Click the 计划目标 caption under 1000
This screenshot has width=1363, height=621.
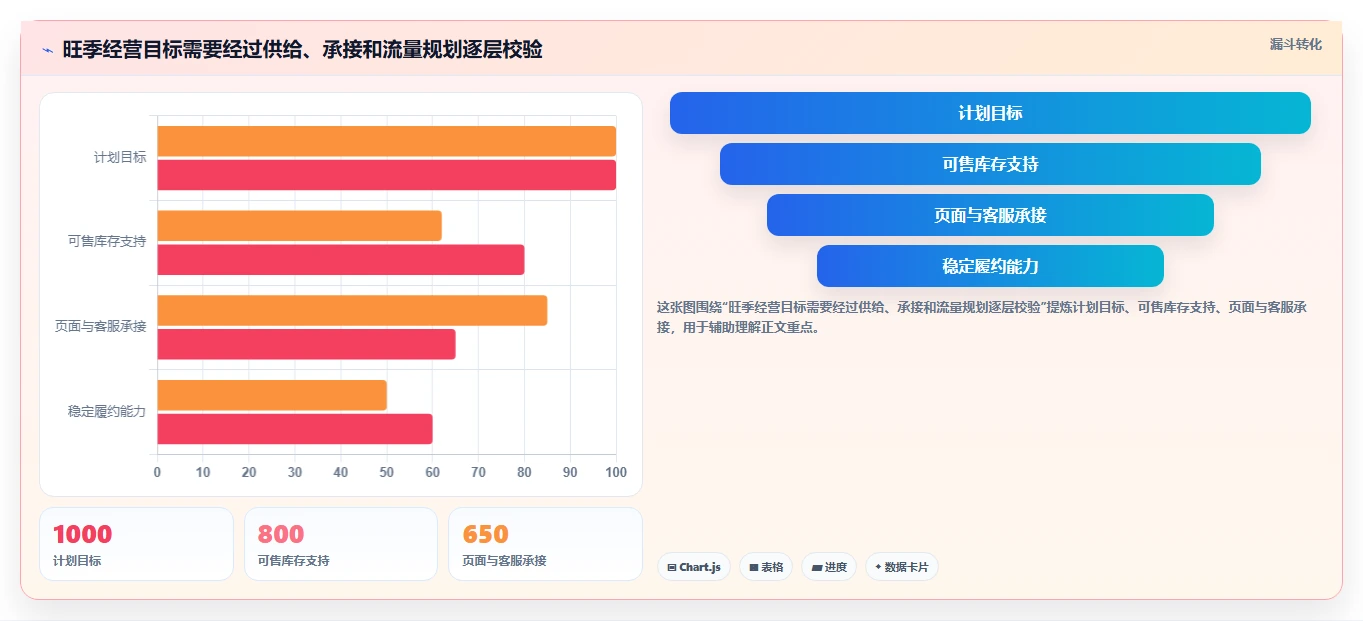tap(77, 561)
